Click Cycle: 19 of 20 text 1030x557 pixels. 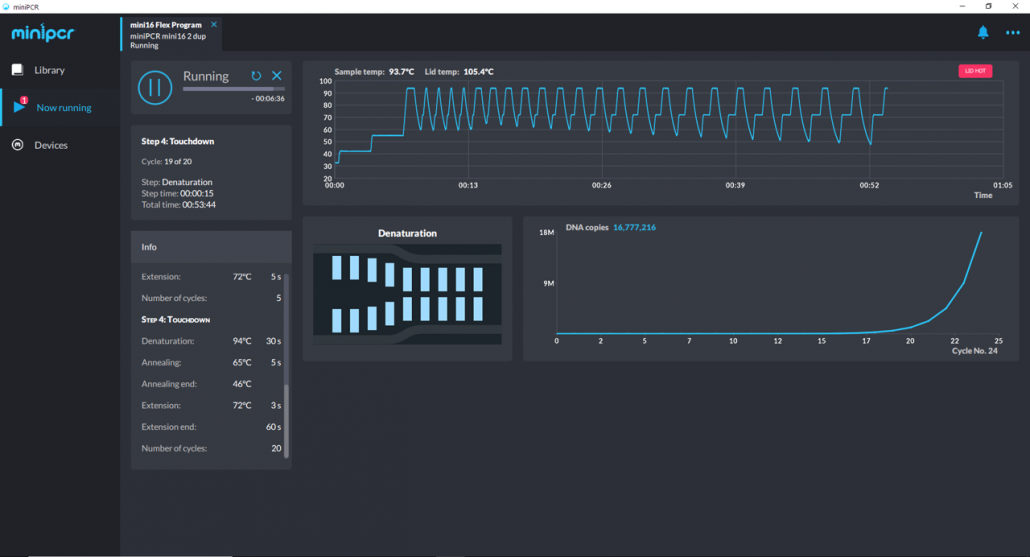[x=166, y=161]
